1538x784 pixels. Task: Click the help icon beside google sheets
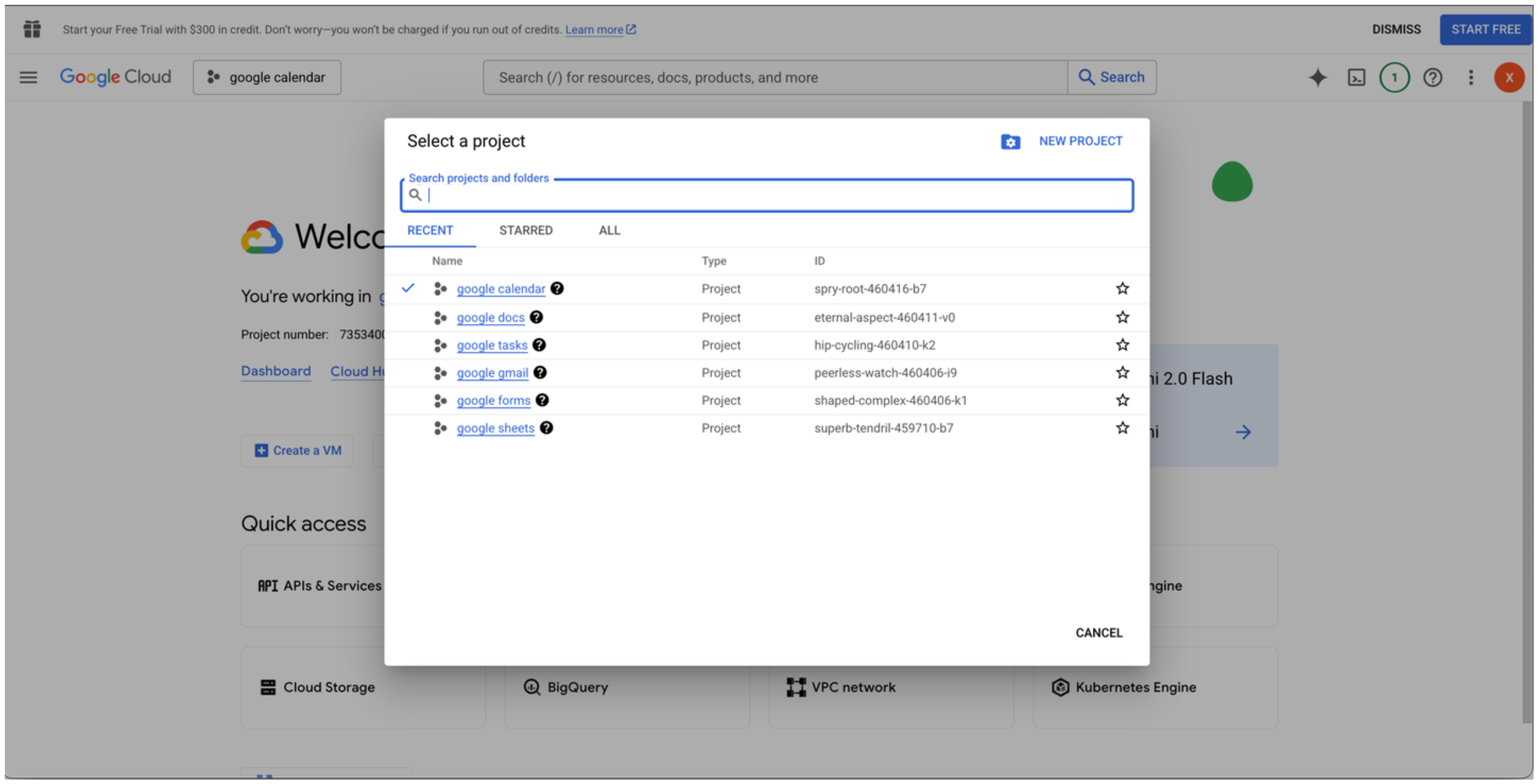[546, 428]
